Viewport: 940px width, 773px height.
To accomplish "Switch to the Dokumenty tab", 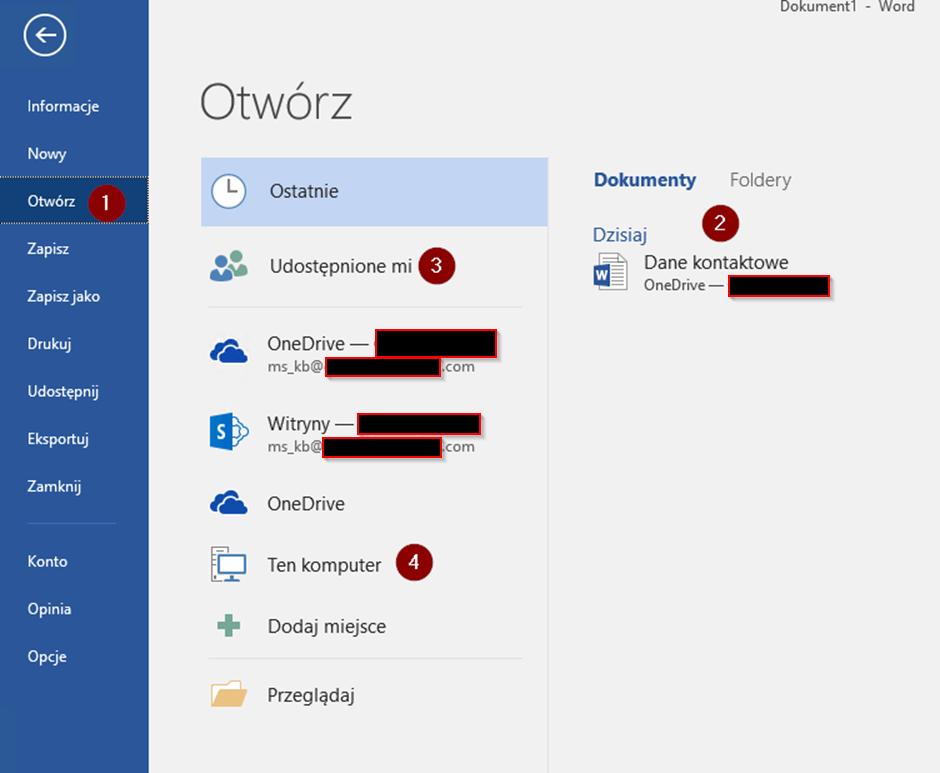I will (644, 180).
